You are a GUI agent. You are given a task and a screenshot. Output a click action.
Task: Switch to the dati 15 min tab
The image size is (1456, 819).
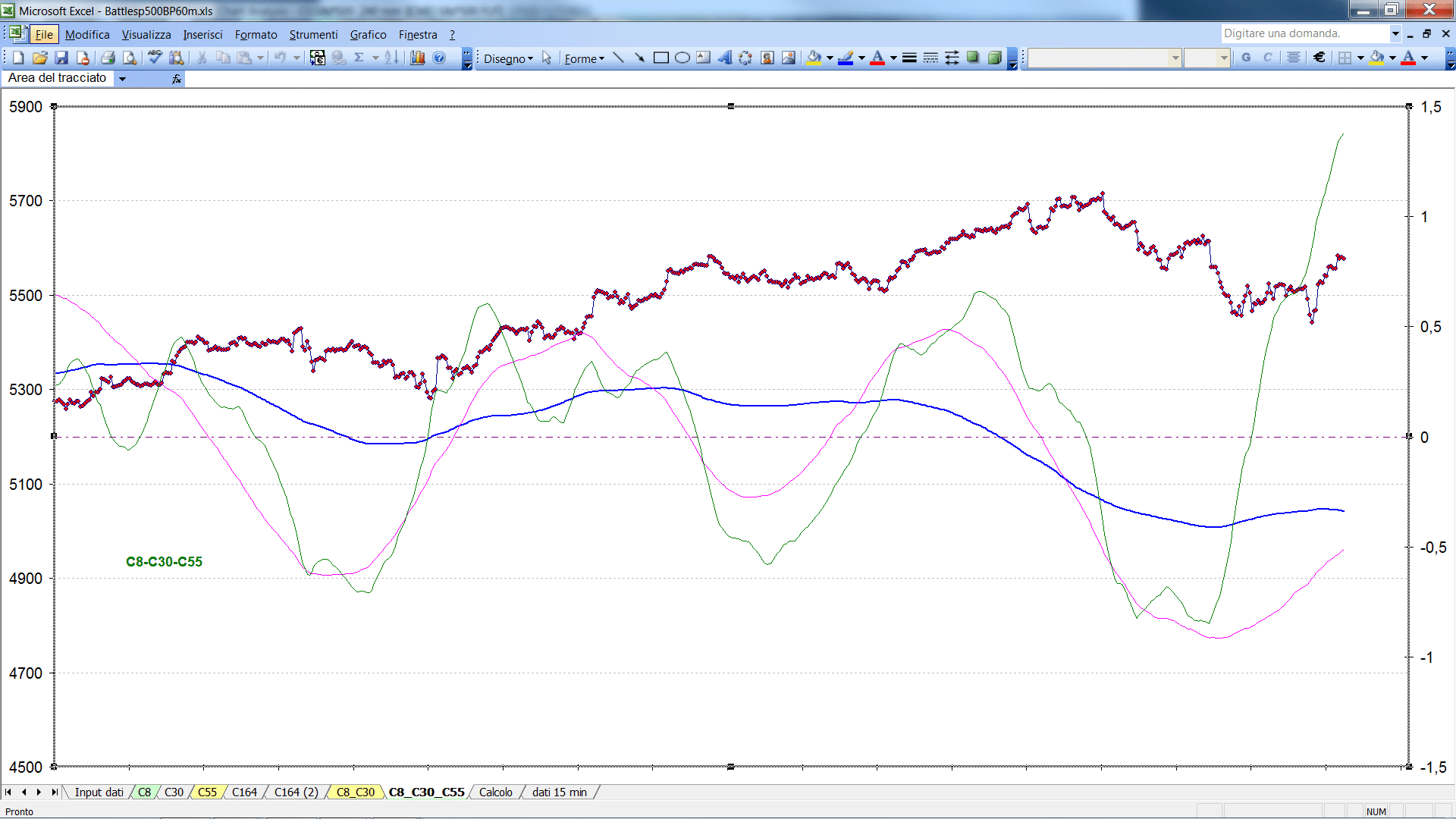(x=559, y=792)
